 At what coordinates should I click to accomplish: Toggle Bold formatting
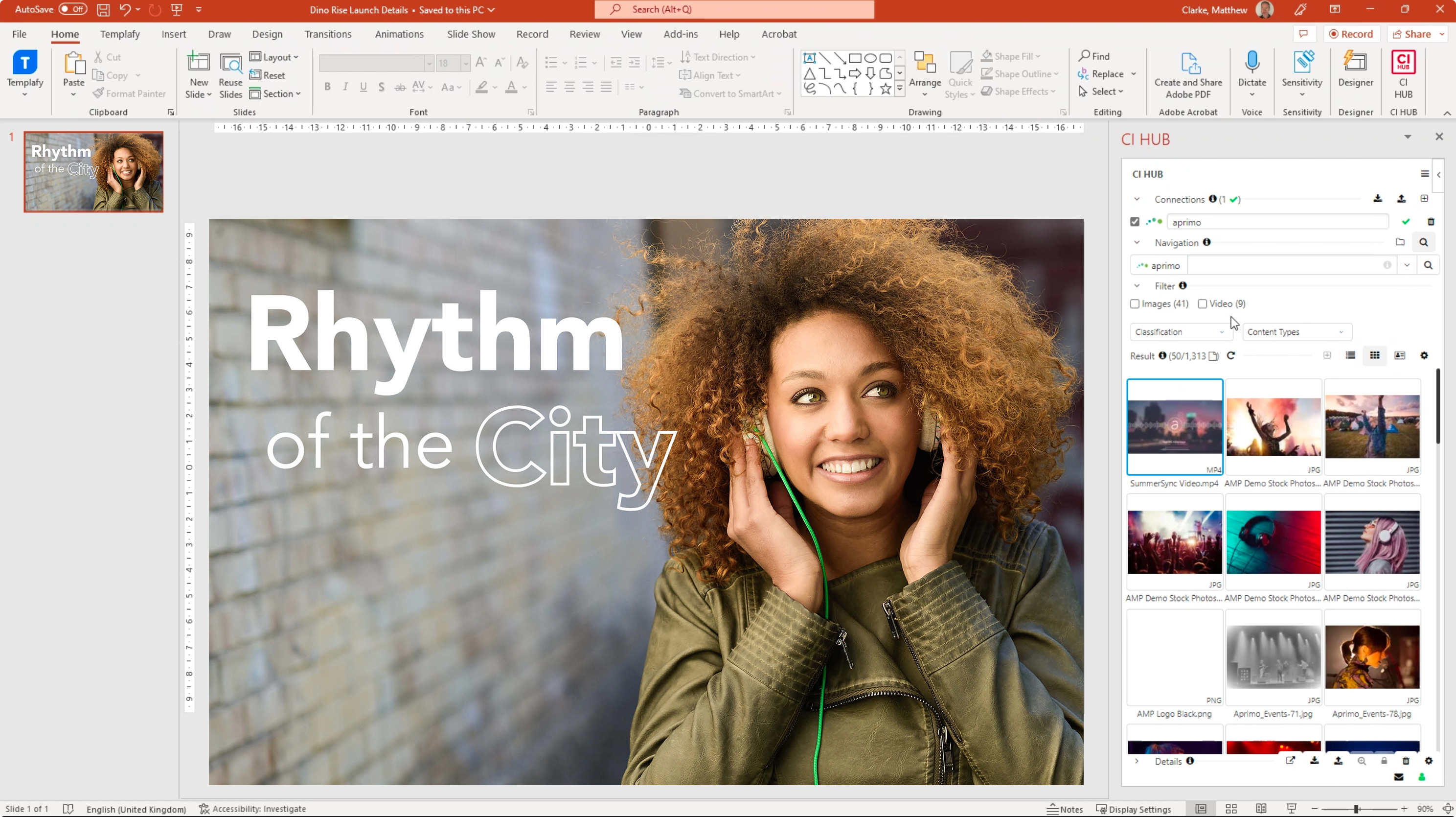[327, 87]
